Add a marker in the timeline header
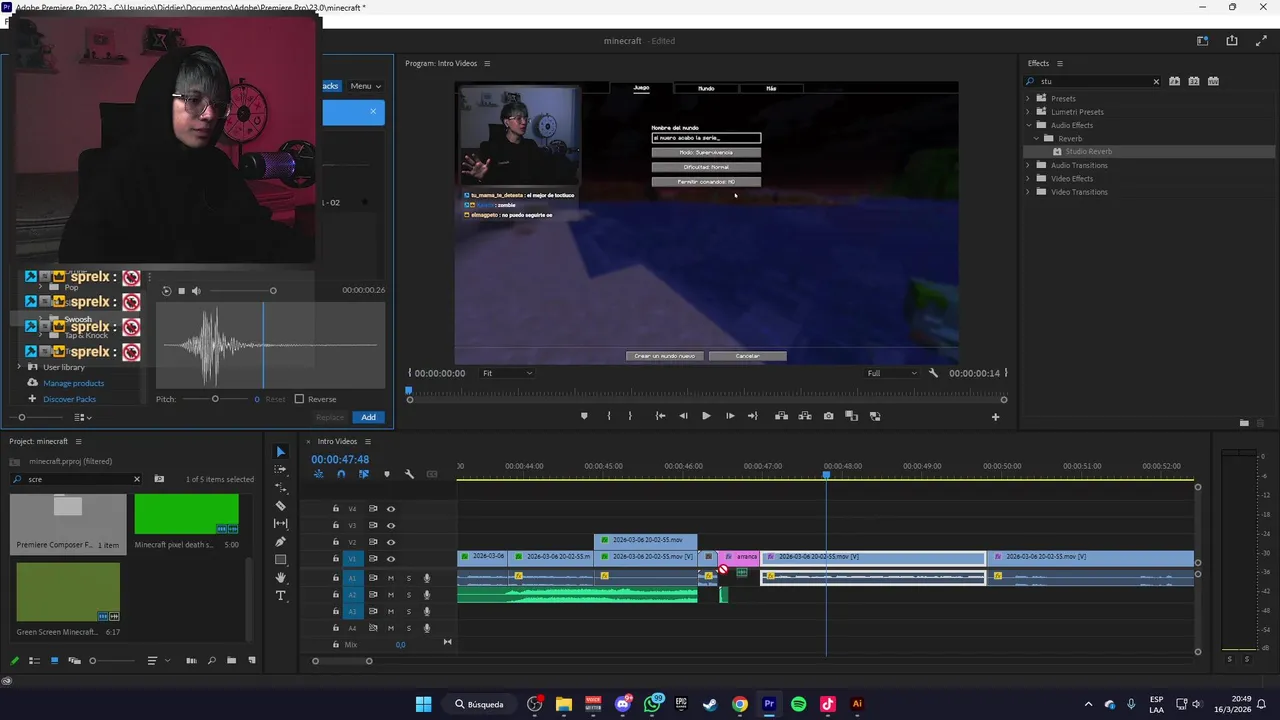The width and height of the screenshot is (1280, 720). pos(387,474)
